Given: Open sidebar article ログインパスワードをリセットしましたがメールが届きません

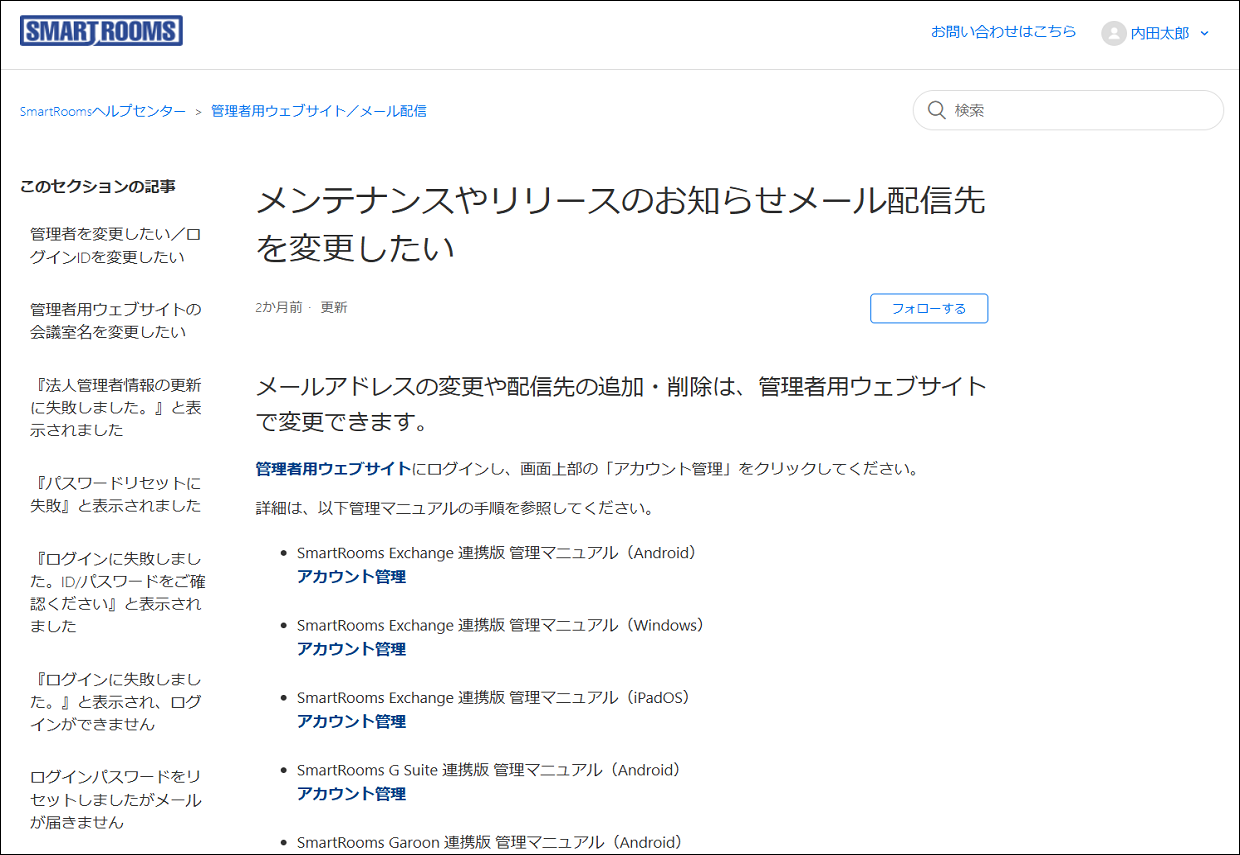Looking at the screenshot, I should [x=117, y=799].
